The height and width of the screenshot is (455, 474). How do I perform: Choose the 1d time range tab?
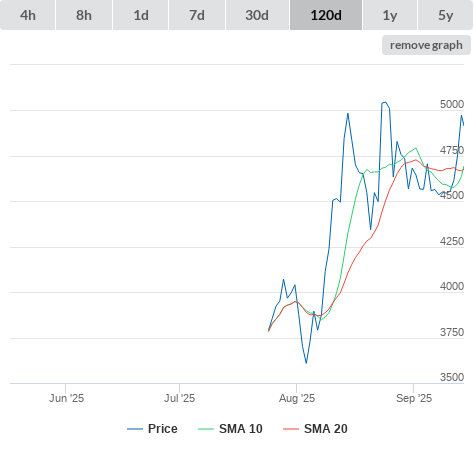point(141,15)
